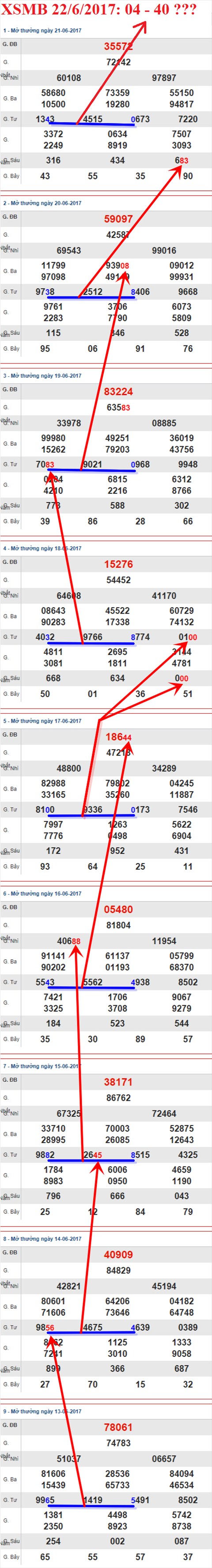Select special prize number 18644

point(118,737)
